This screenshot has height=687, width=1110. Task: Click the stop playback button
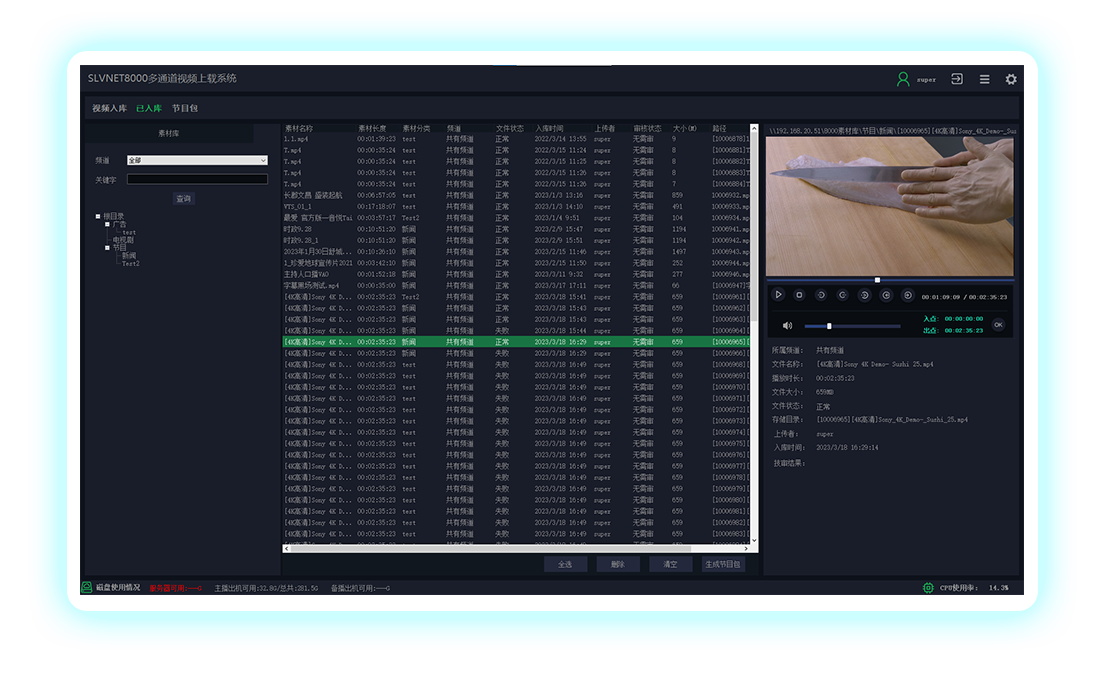click(x=799, y=295)
